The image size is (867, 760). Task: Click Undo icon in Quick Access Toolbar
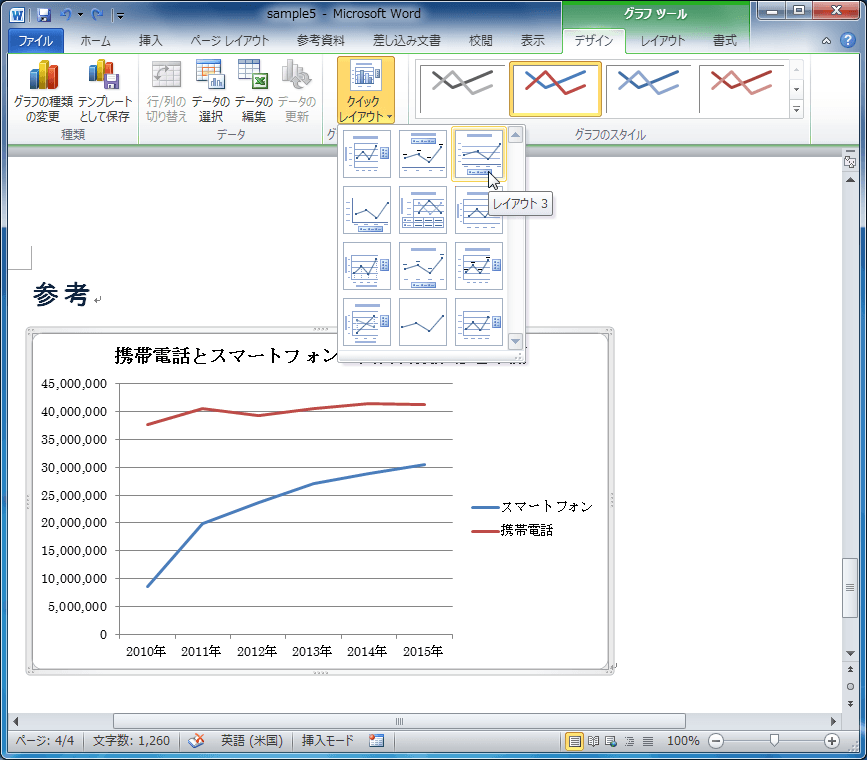coord(66,15)
